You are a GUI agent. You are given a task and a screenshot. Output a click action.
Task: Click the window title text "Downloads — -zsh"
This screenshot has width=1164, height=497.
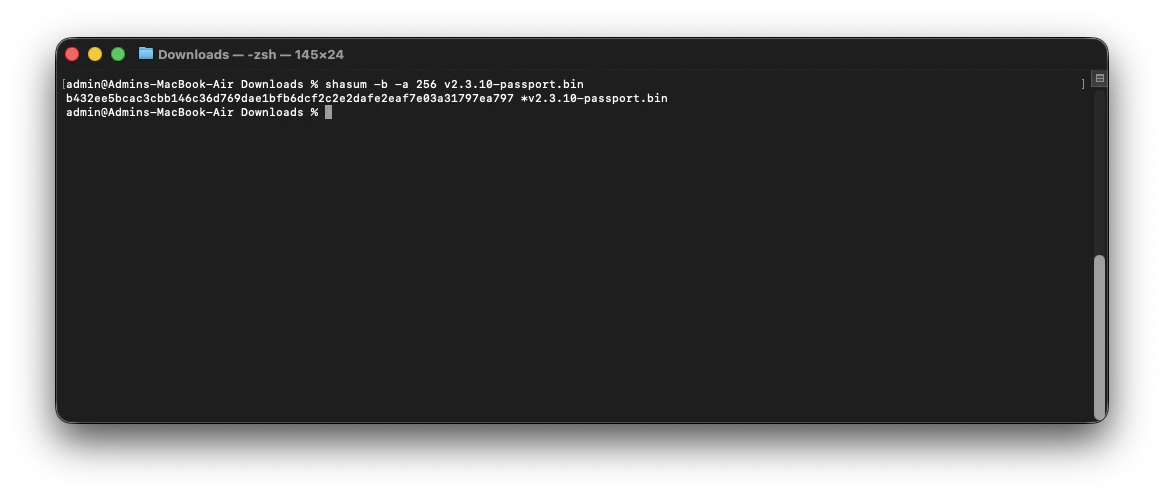(250, 55)
